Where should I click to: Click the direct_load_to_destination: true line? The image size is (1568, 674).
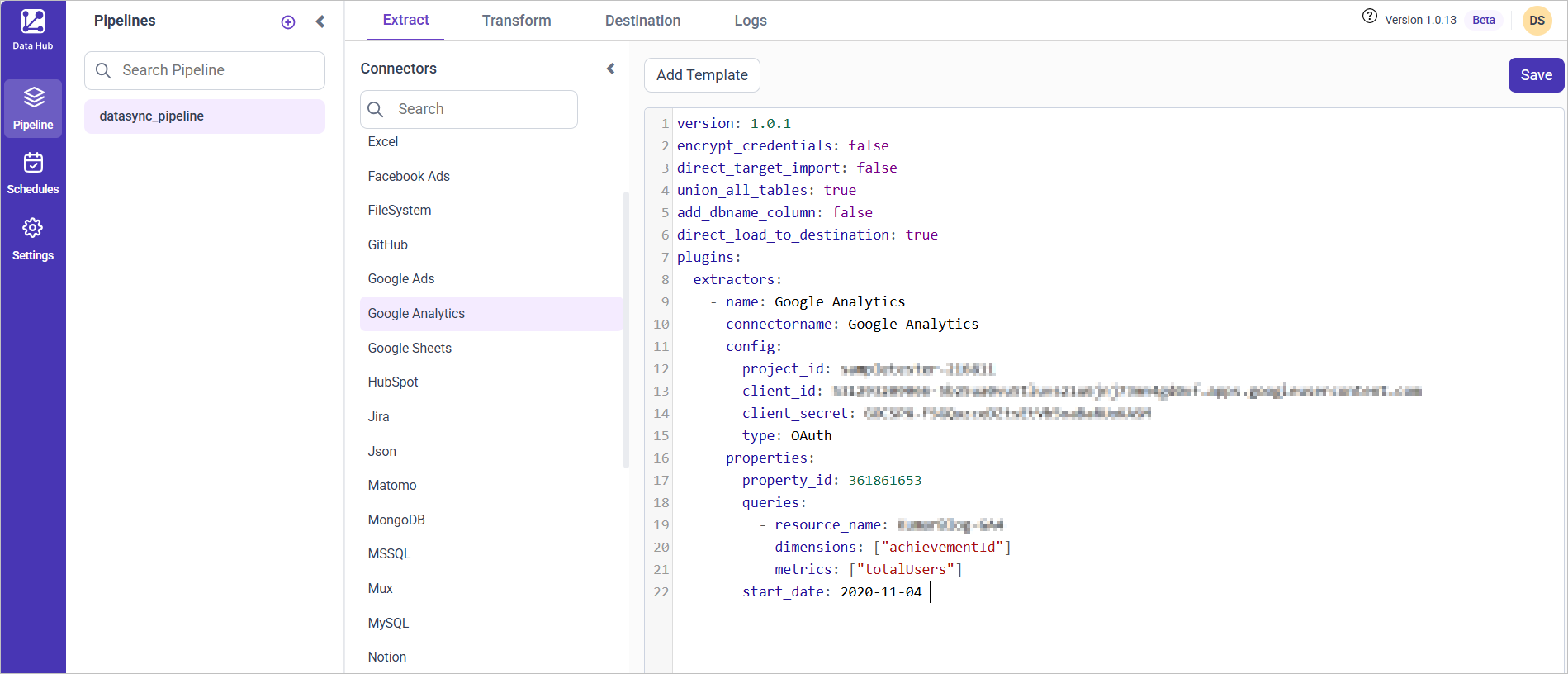(808, 235)
